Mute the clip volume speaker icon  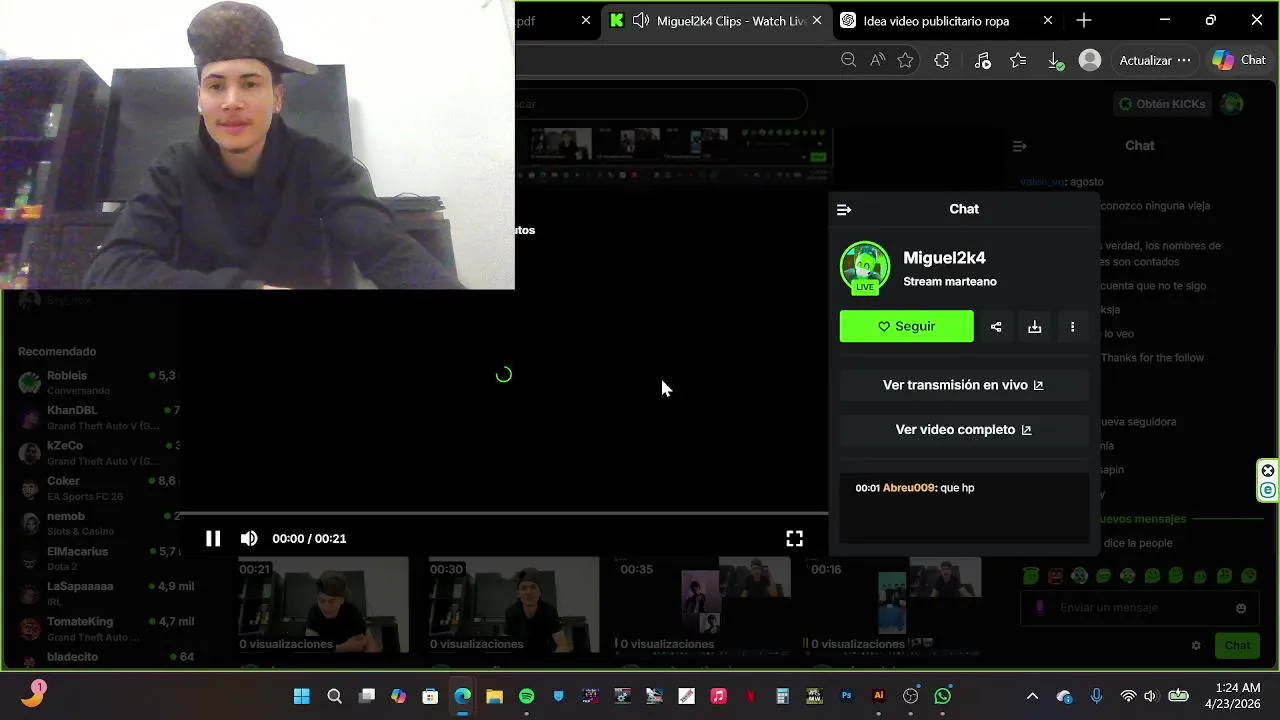(249, 539)
